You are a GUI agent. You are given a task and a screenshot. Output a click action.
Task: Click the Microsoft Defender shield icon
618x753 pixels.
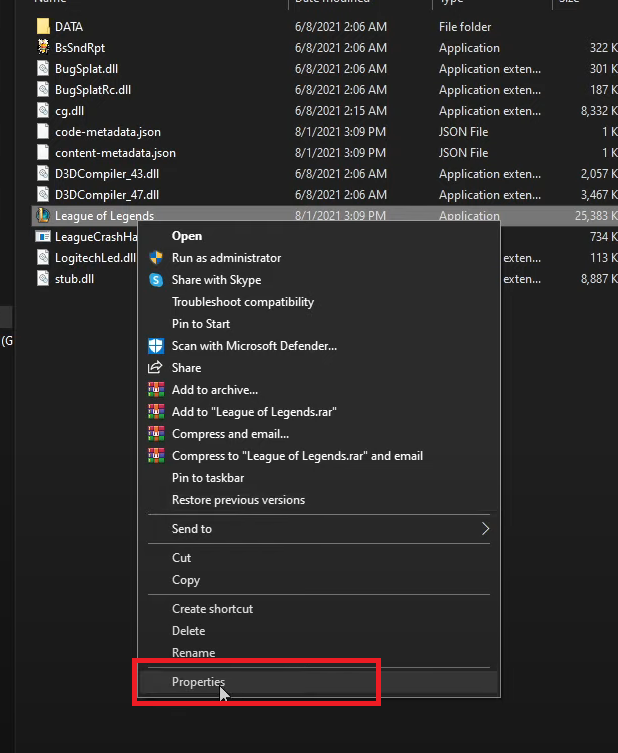tap(156, 346)
